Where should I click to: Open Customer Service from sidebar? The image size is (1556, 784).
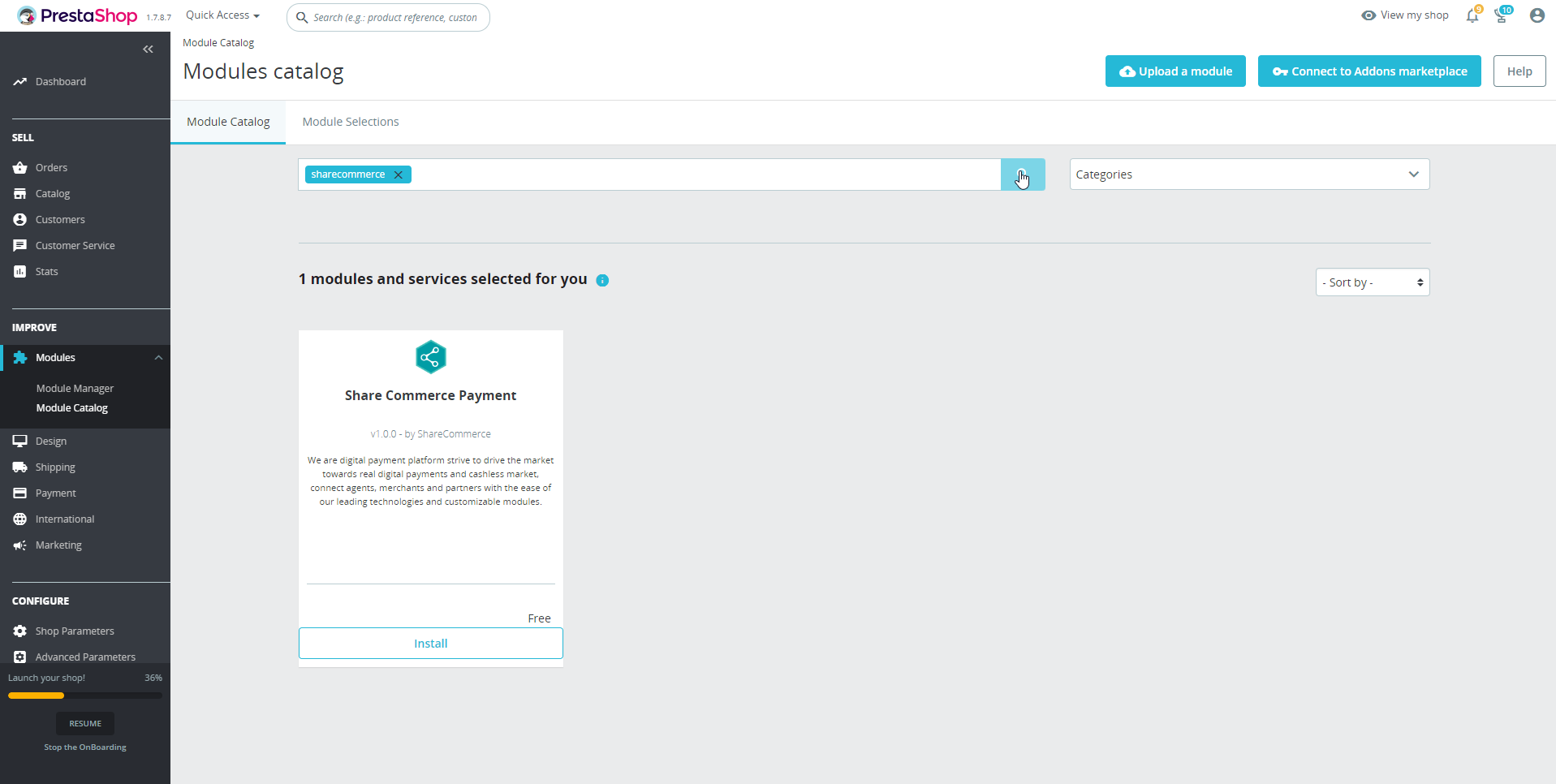pos(74,245)
